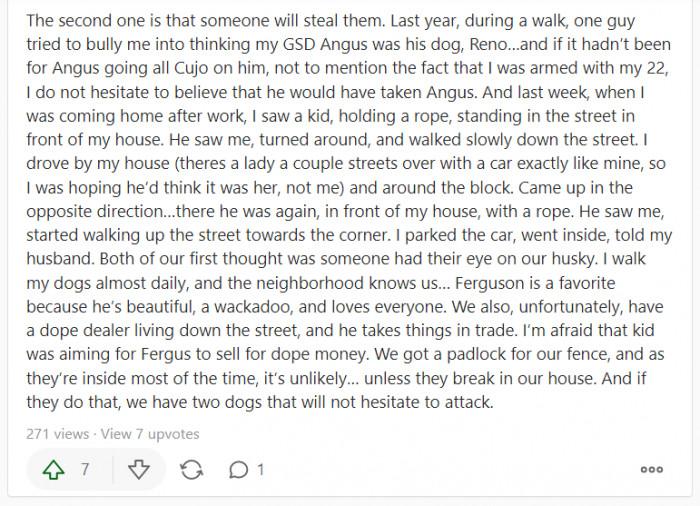Click the comment count number 1
Viewport: 700px width, 506px height.
click(x=261, y=469)
